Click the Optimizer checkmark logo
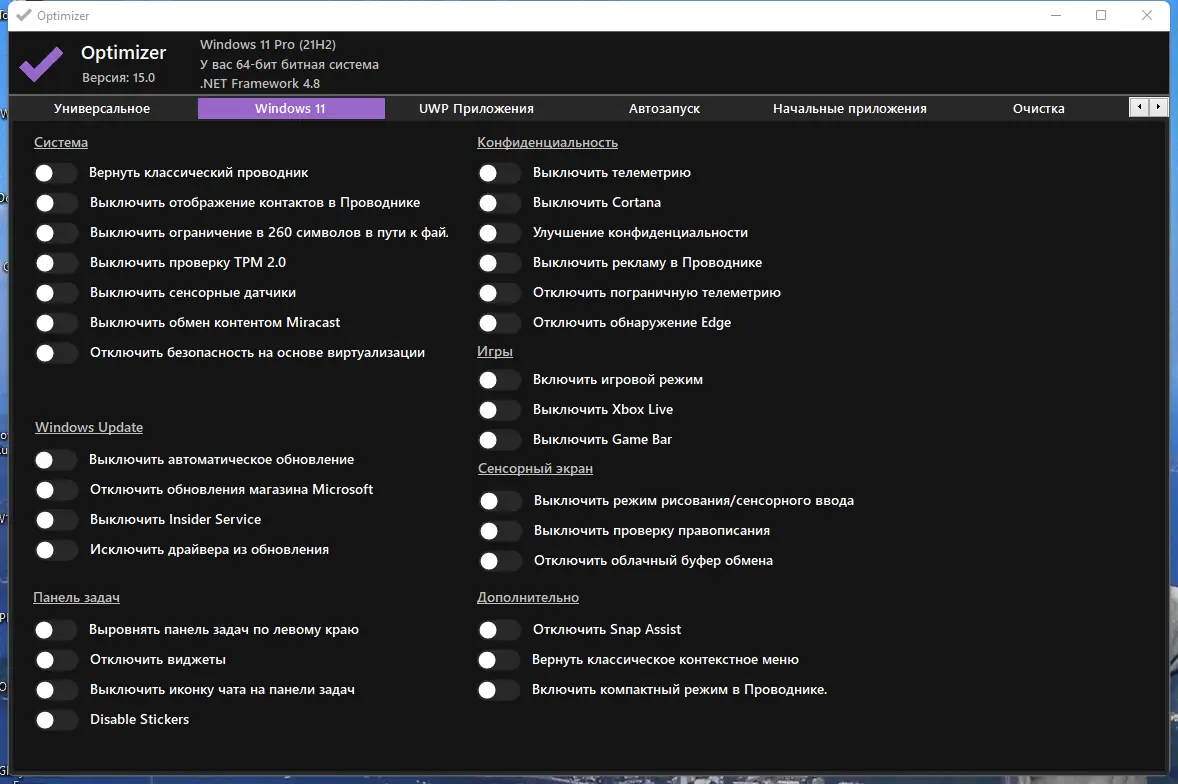The image size is (1178, 784). [40, 63]
